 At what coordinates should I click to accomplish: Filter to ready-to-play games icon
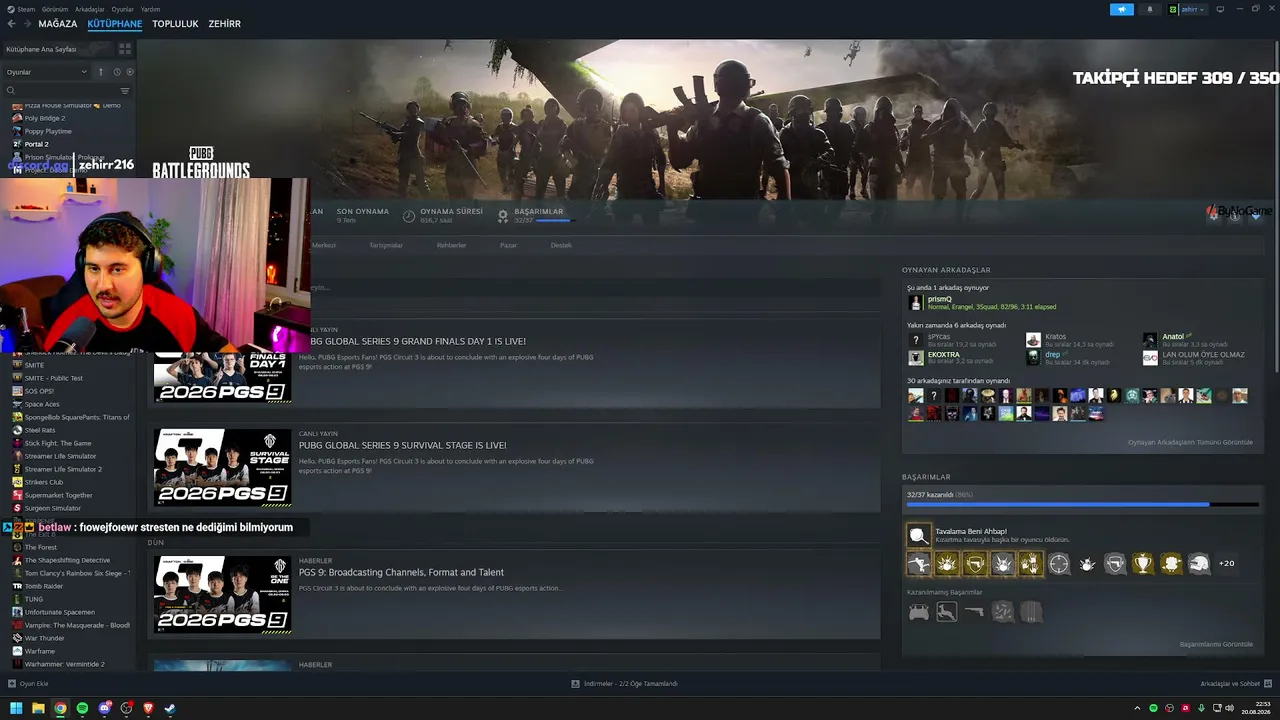130,72
